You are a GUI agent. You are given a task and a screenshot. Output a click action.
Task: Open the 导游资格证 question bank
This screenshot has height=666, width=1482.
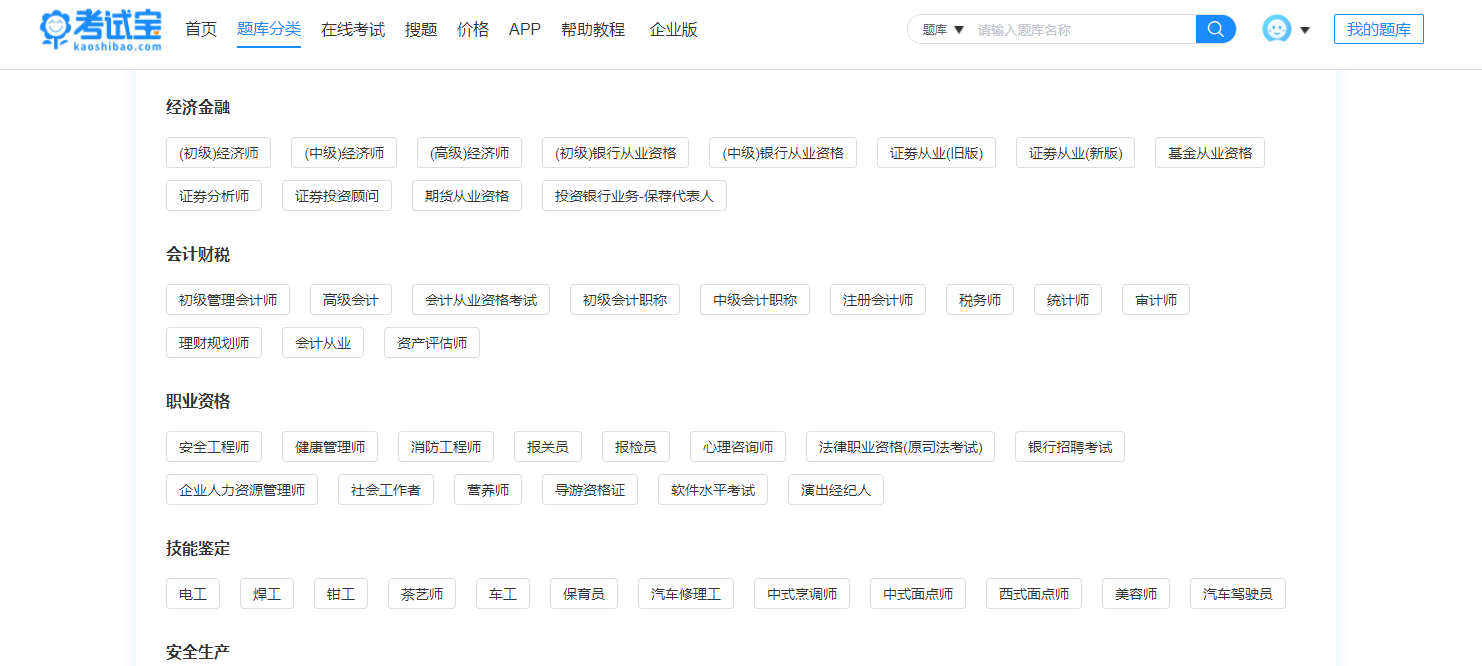[589, 489]
